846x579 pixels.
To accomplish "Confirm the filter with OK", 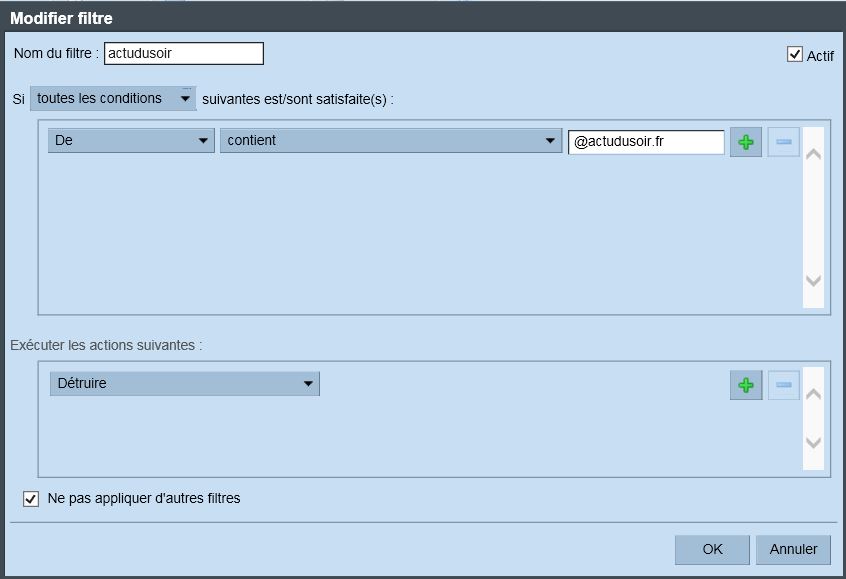I will point(712,549).
